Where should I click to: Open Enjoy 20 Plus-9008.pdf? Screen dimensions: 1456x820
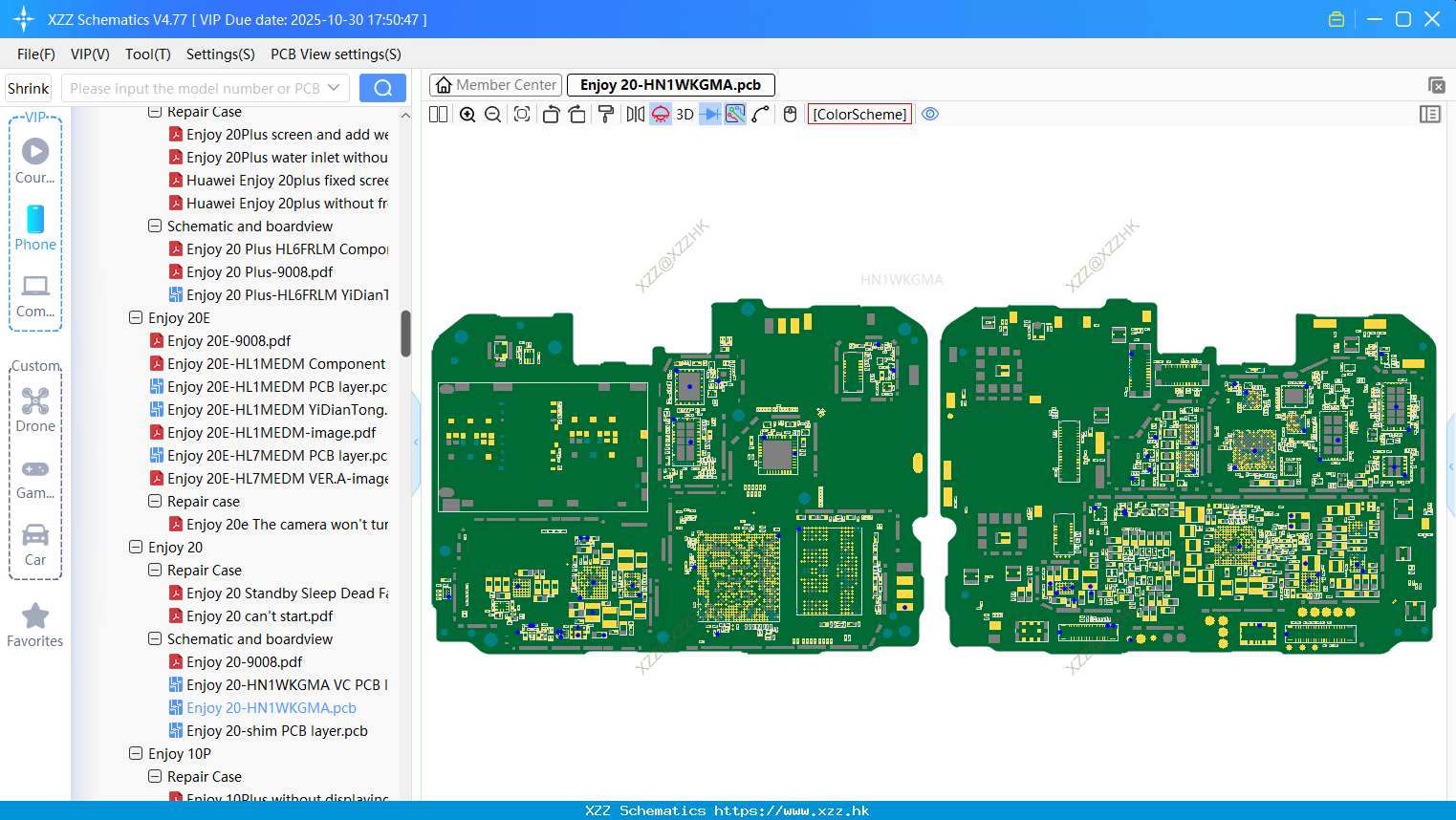click(259, 272)
